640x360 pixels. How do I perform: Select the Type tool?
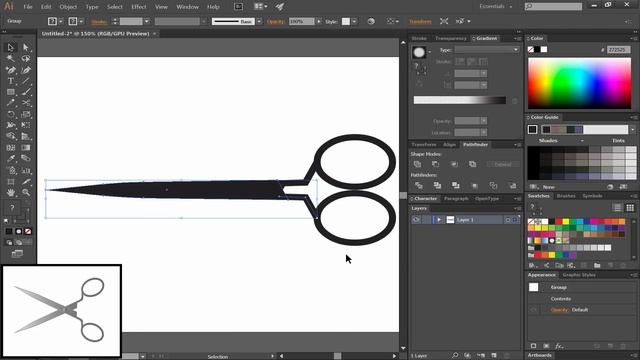(x=11, y=81)
